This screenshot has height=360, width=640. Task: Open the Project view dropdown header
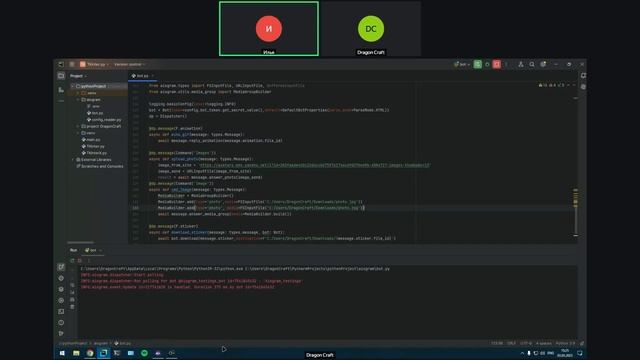(x=78, y=76)
